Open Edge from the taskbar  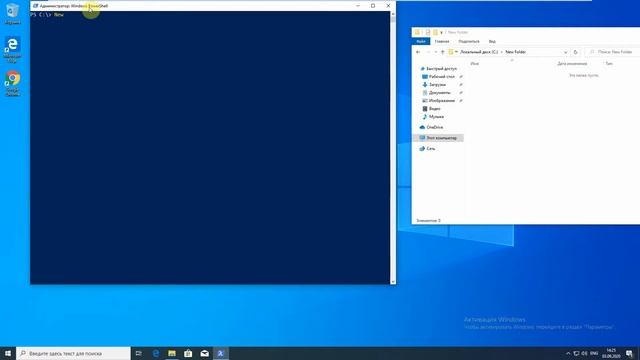point(156,353)
